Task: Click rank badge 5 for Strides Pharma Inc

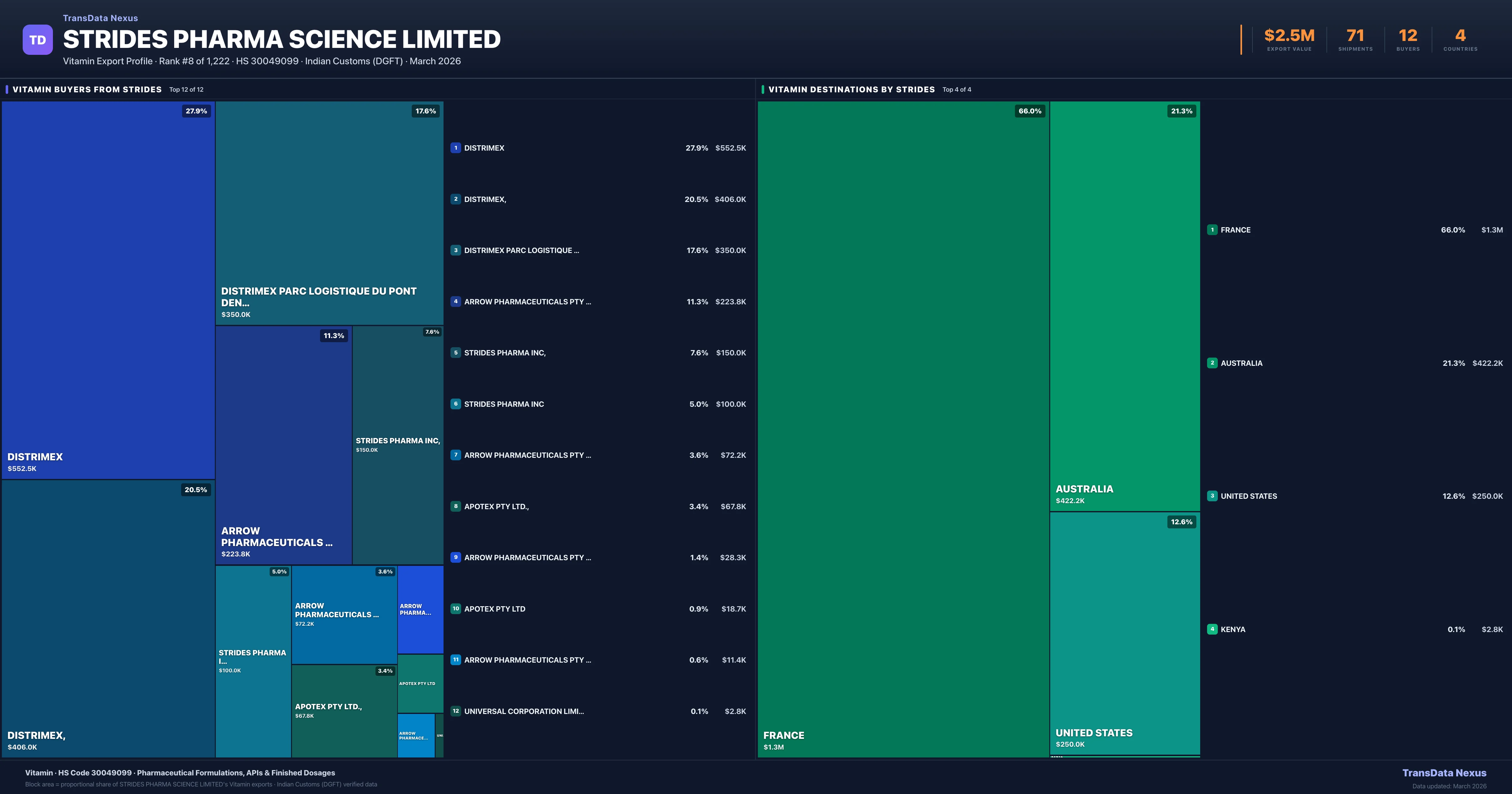Action: click(x=455, y=353)
